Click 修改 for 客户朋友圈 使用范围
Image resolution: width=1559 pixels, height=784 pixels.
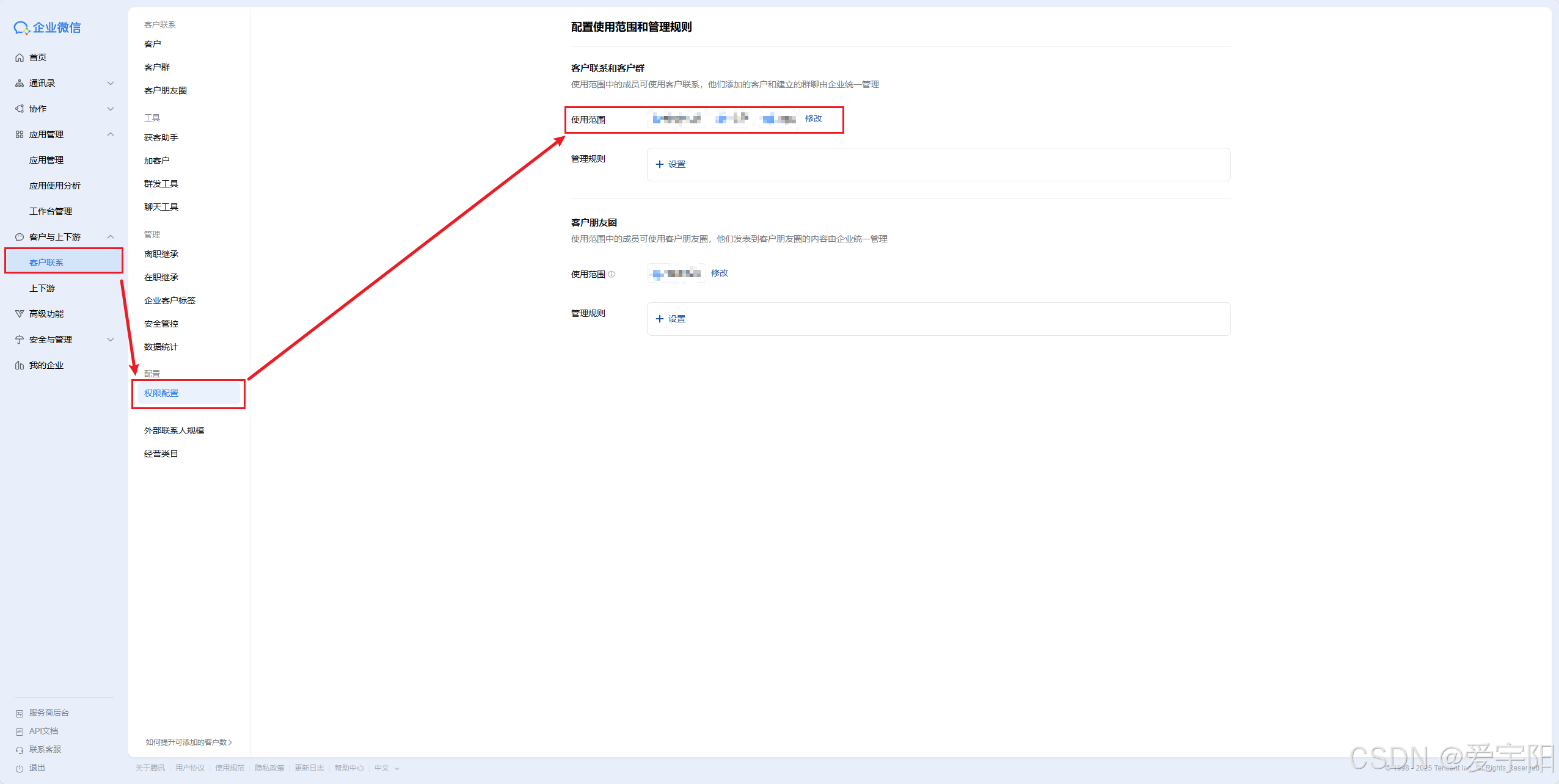(719, 273)
